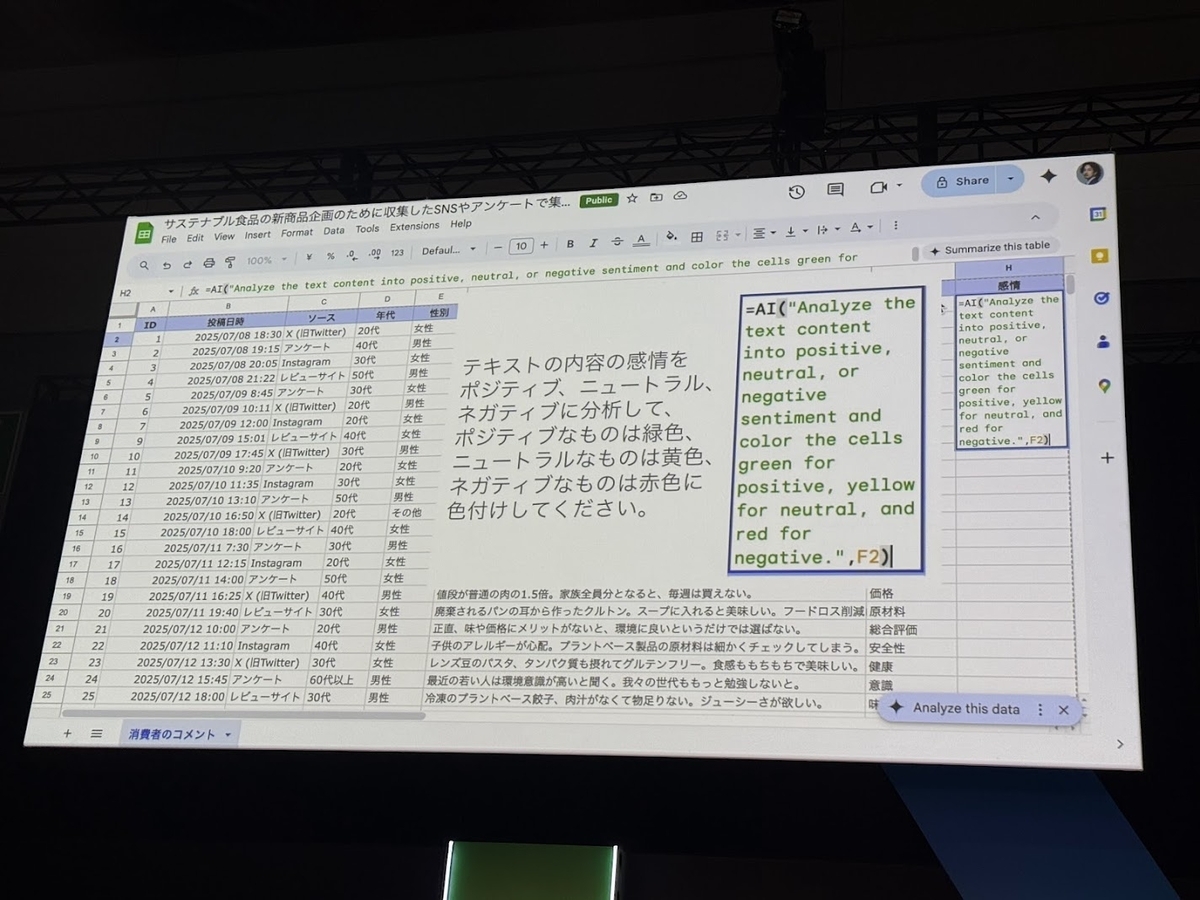Search the toolbar menus magnifier

pos(144,265)
